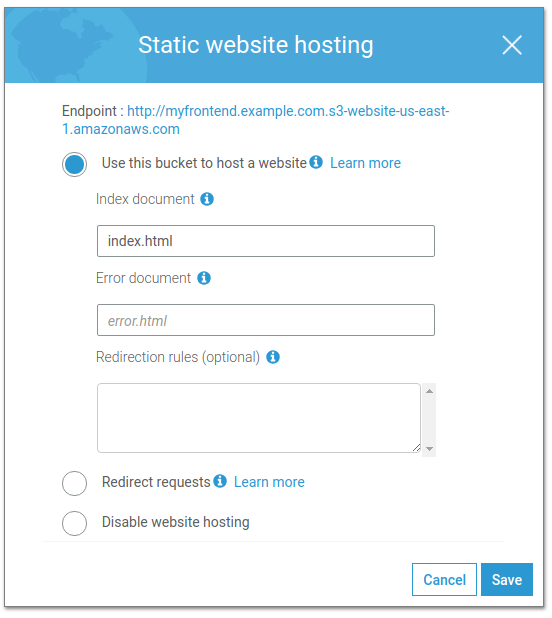Focus the Index document input field
The height and width of the screenshot is (618, 552).
266,241
